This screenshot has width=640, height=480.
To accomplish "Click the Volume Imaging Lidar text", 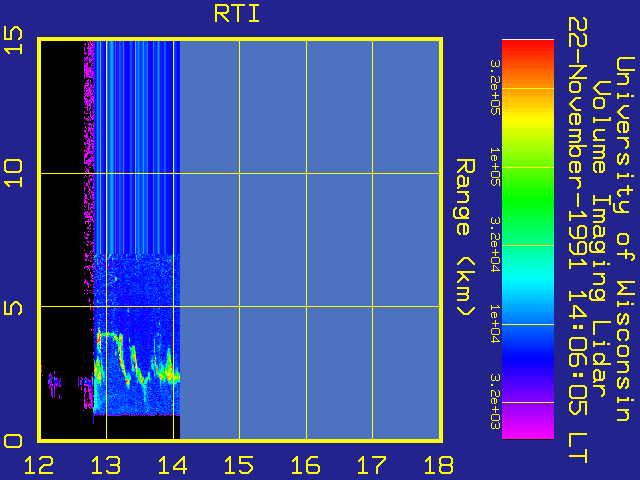I will pos(599,239).
